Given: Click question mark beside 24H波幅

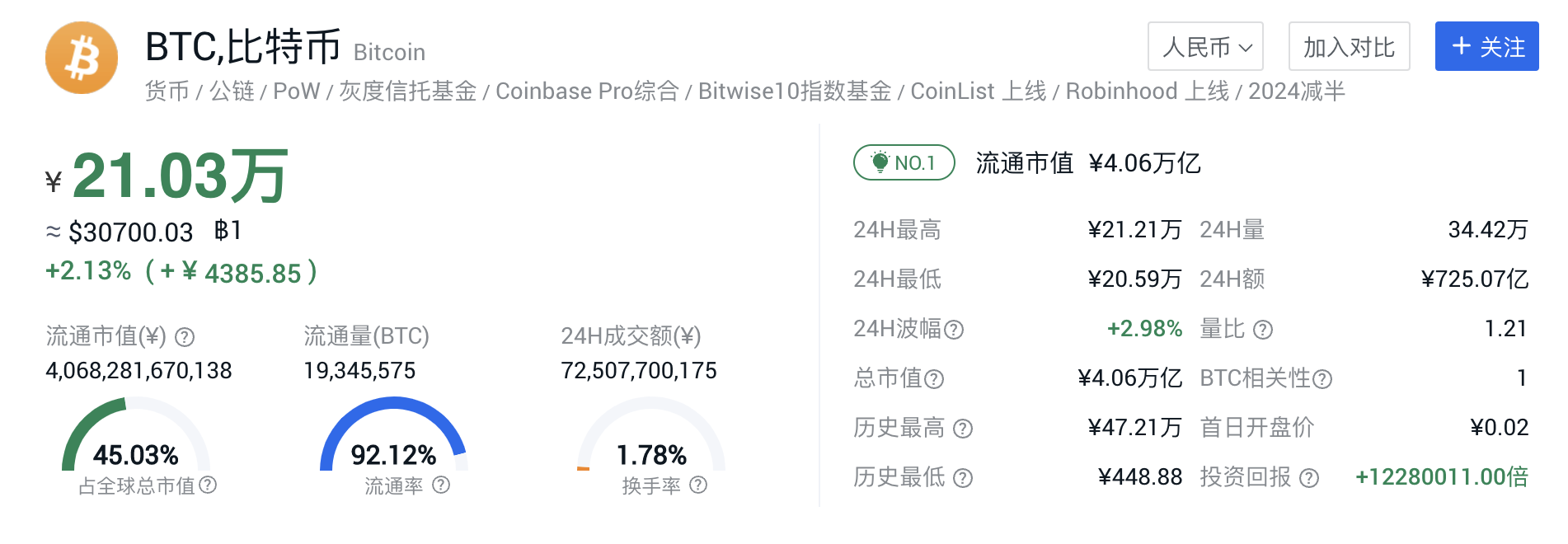Looking at the screenshot, I should coord(954,330).
